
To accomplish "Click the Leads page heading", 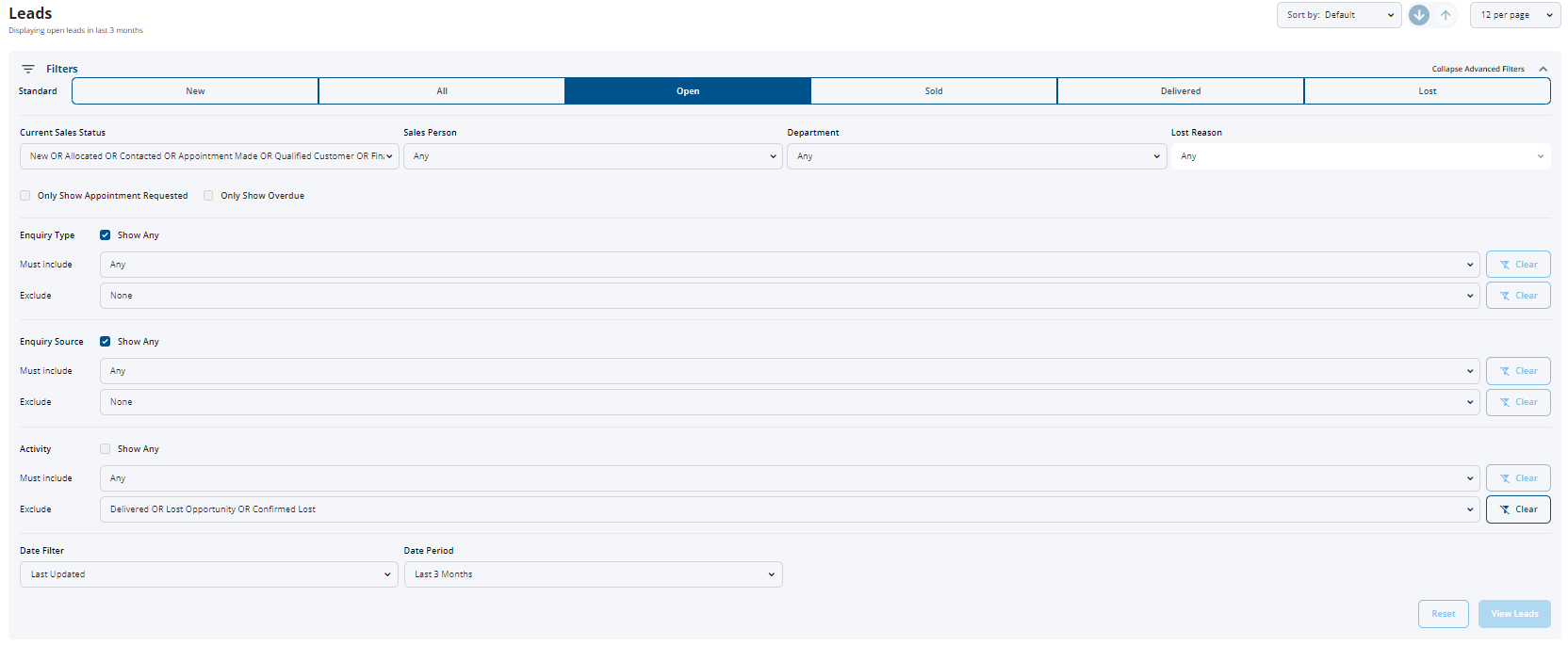I will pyautogui.click(x=30, y=13).
